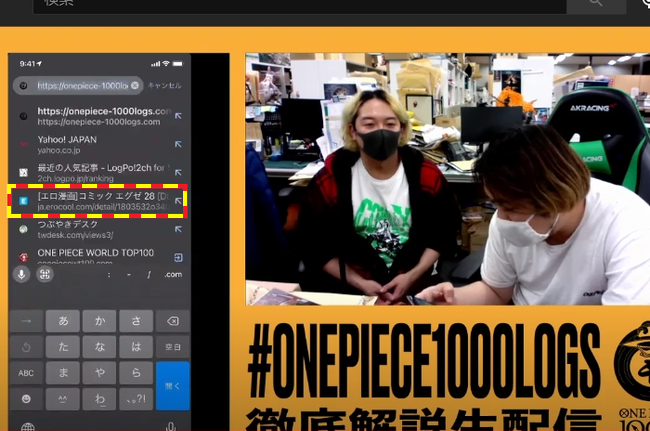
Task: Insert .com from the keyboard shortcut bar
Action: click(x=173, y=274)
